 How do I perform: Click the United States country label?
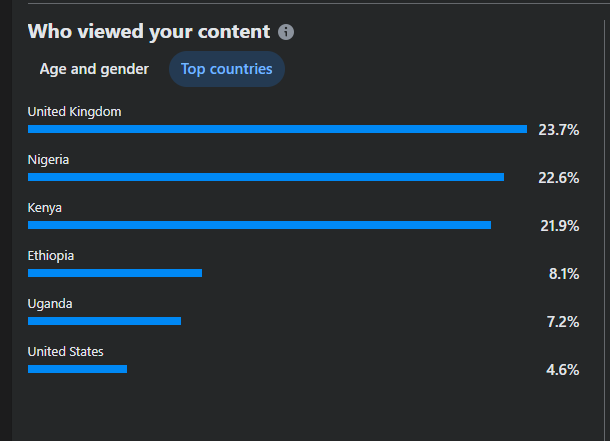coord(66,352)
